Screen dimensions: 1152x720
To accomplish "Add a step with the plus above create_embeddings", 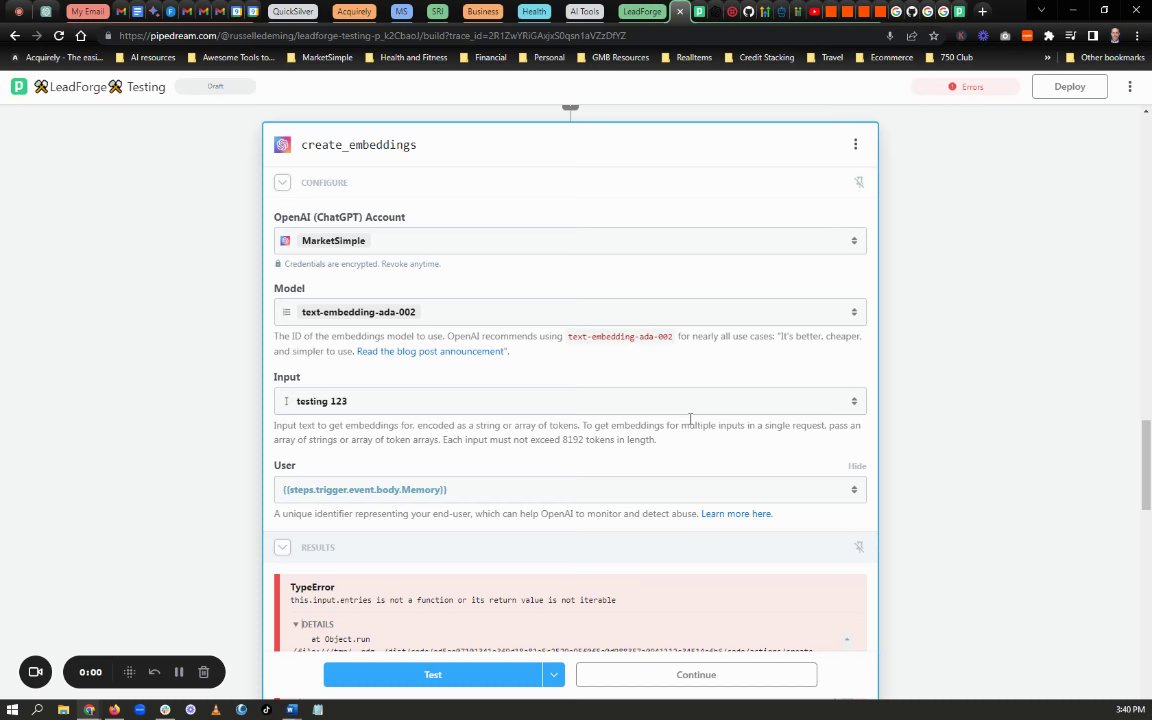I will (x=570, y=107).
